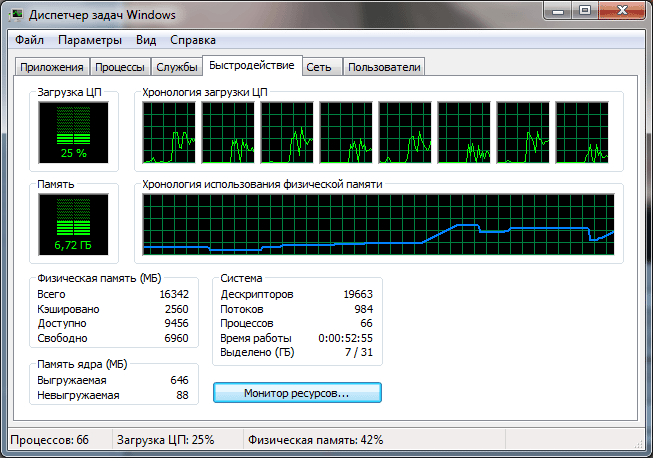653x458 pixels.
Task: Click the memory gauge showing 6,72 ГБ
Action: [x=73, y=224]
